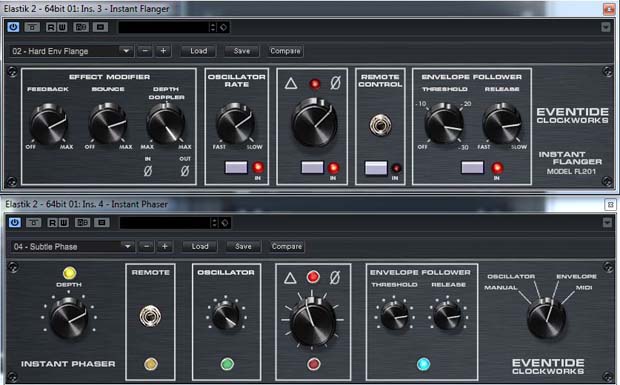Click Depth knob in Instant Phaser
The height and width of the screenshot is (385, 620).
(x=69, y=317)
